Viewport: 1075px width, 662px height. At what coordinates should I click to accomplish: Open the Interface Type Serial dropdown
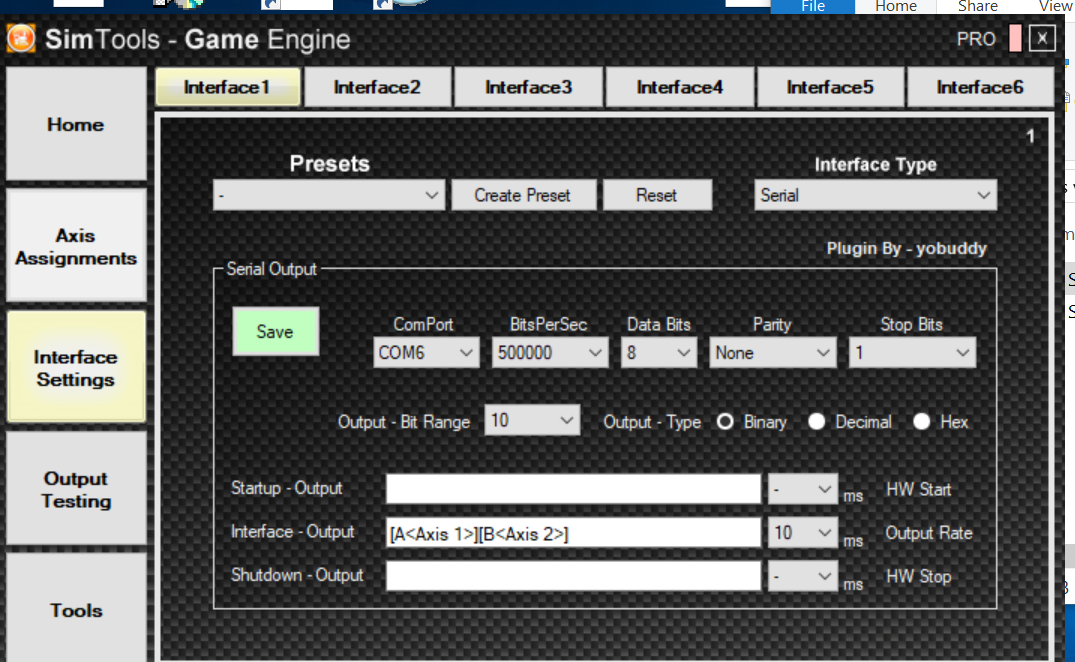tap(875, 195)
